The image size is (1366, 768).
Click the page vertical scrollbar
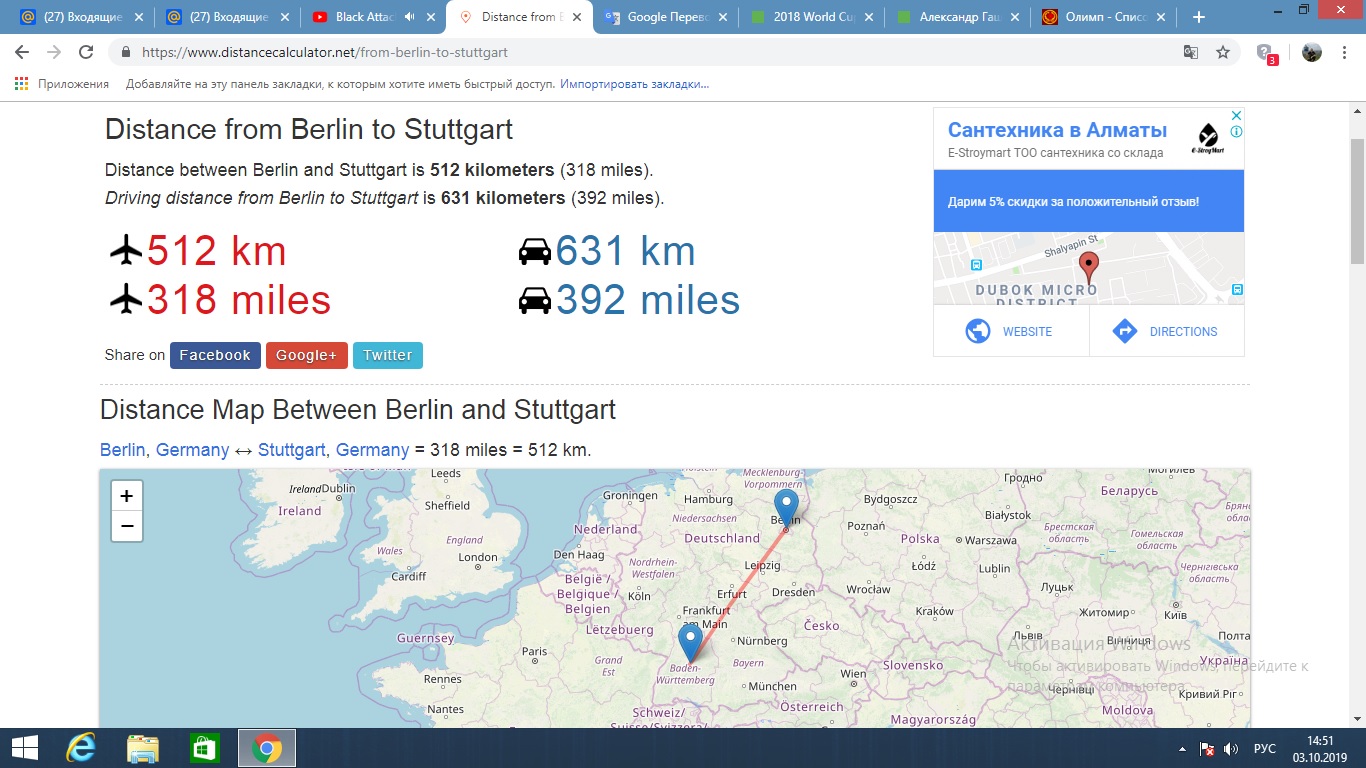tap(1358, 200)
